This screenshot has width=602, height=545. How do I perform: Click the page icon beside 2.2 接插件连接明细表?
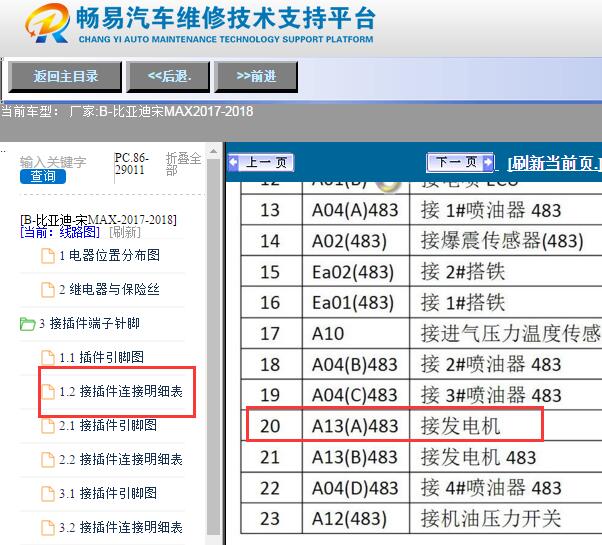pos(48,459)
